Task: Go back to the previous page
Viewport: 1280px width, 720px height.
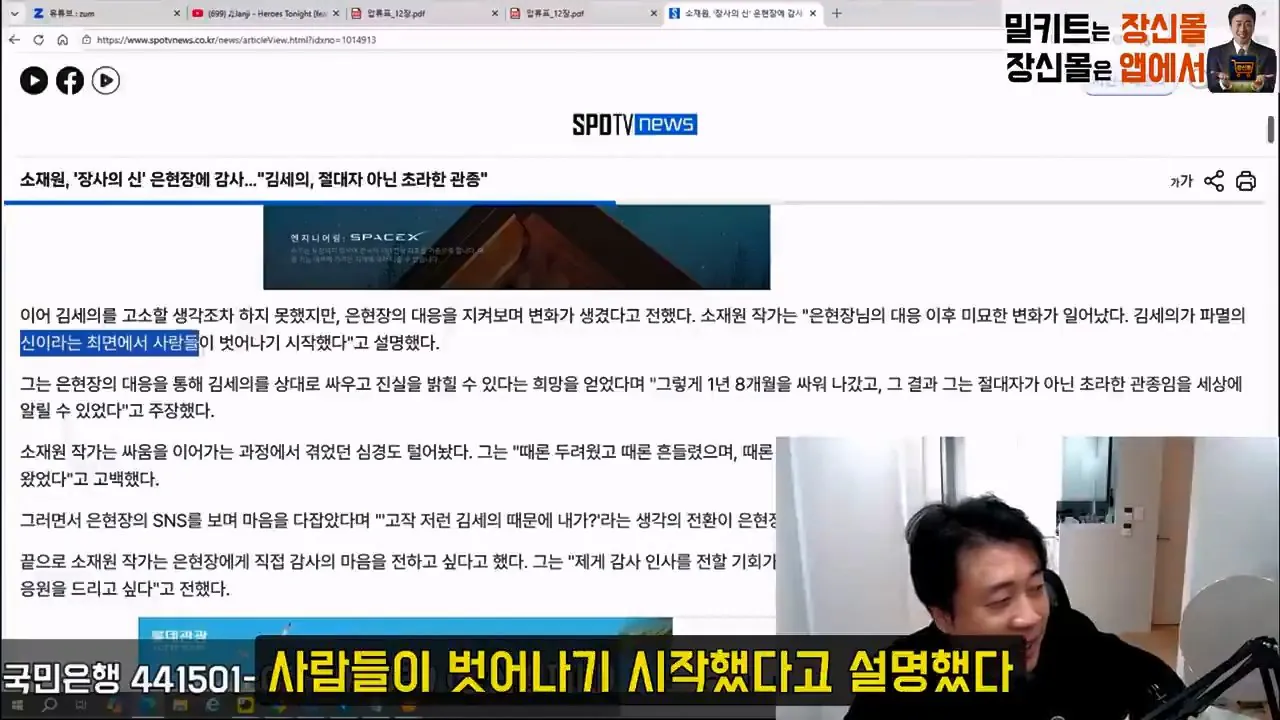Action: click(14, 40)
